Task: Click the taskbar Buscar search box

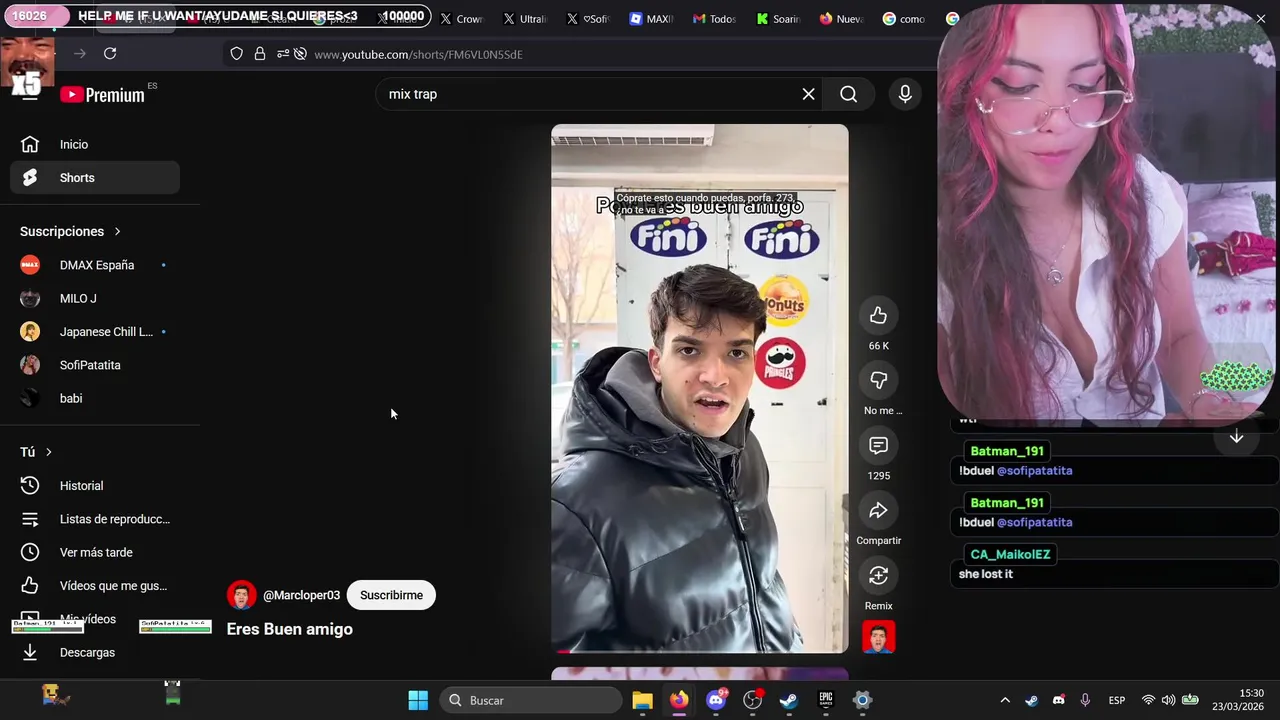Action: 532,700
